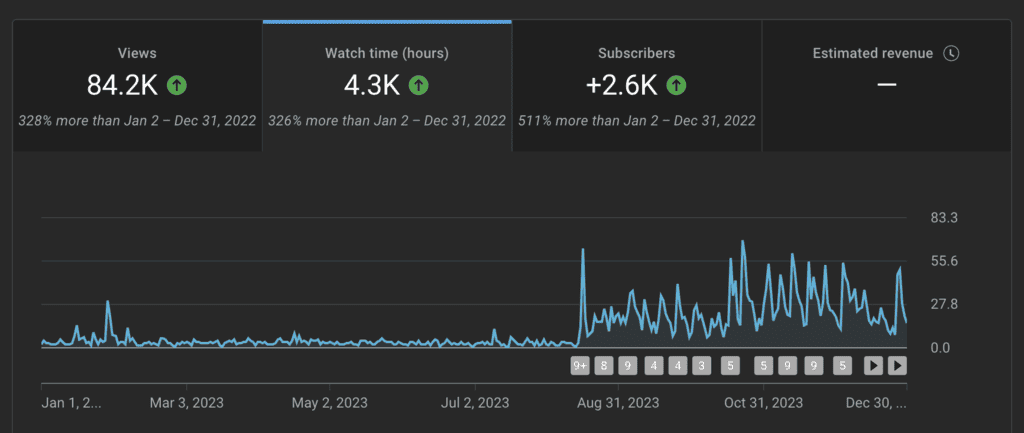Click the clock icon beside Estimated revenue
Viewport: 1024px width, 433px height.
coord(951,53)
